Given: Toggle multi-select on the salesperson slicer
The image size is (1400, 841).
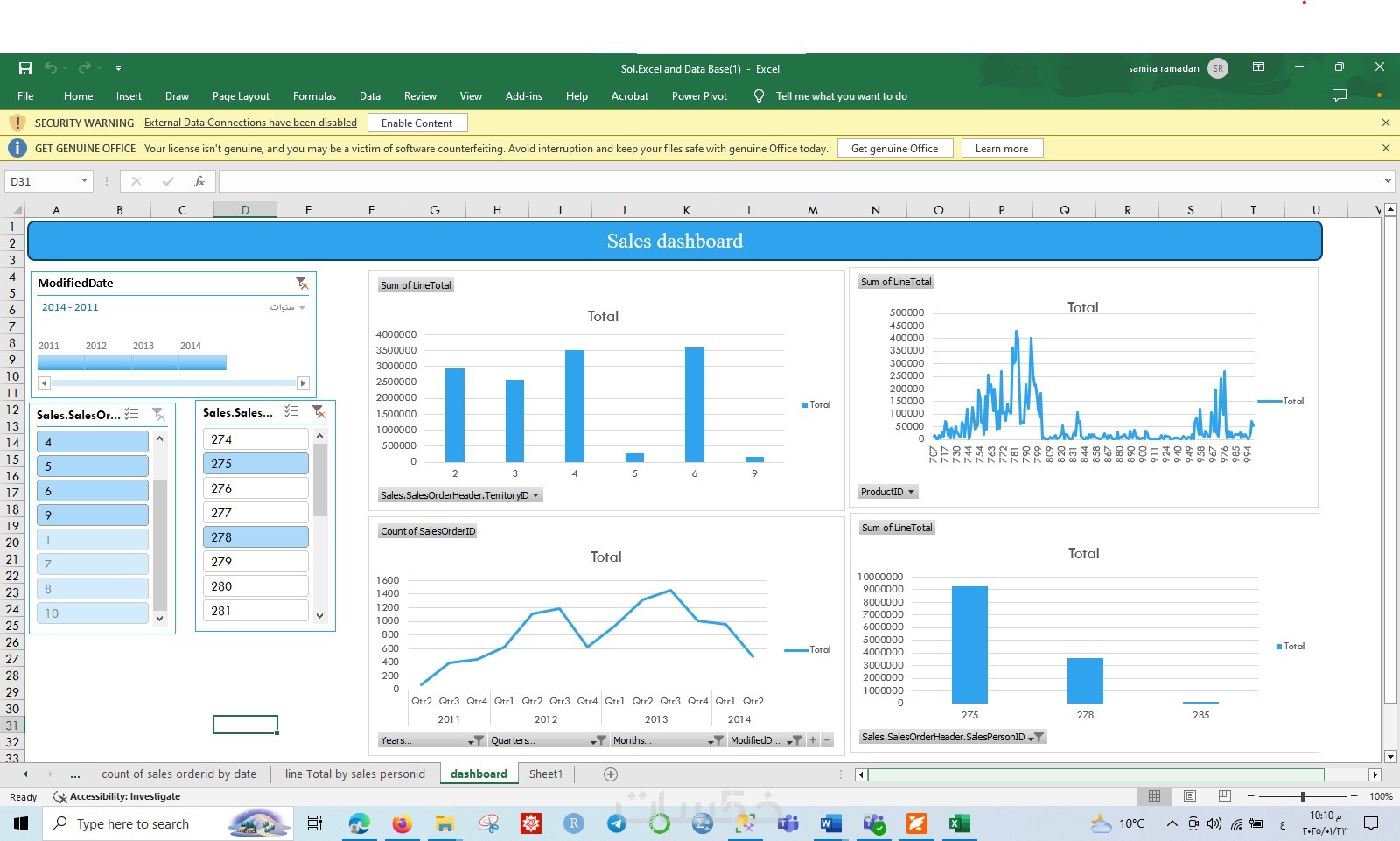Looking at the screenshot, I should (292, 412).
